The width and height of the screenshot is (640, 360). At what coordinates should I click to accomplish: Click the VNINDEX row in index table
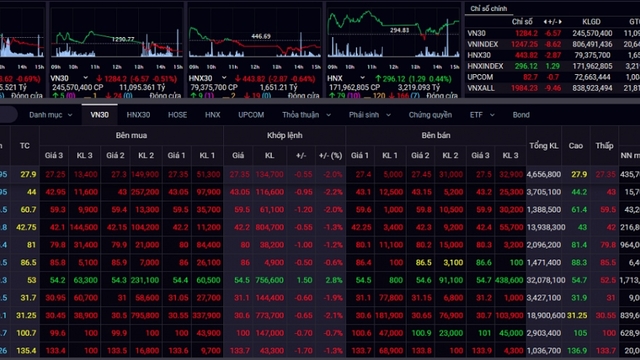pos(552,44)
